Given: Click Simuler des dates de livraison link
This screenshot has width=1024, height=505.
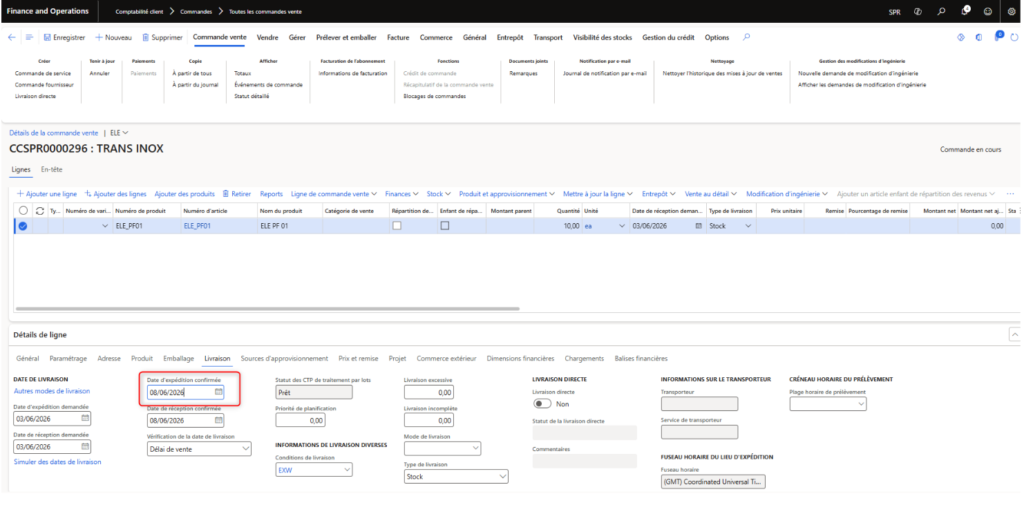Looking at the screenshot, I should [57, 462].
